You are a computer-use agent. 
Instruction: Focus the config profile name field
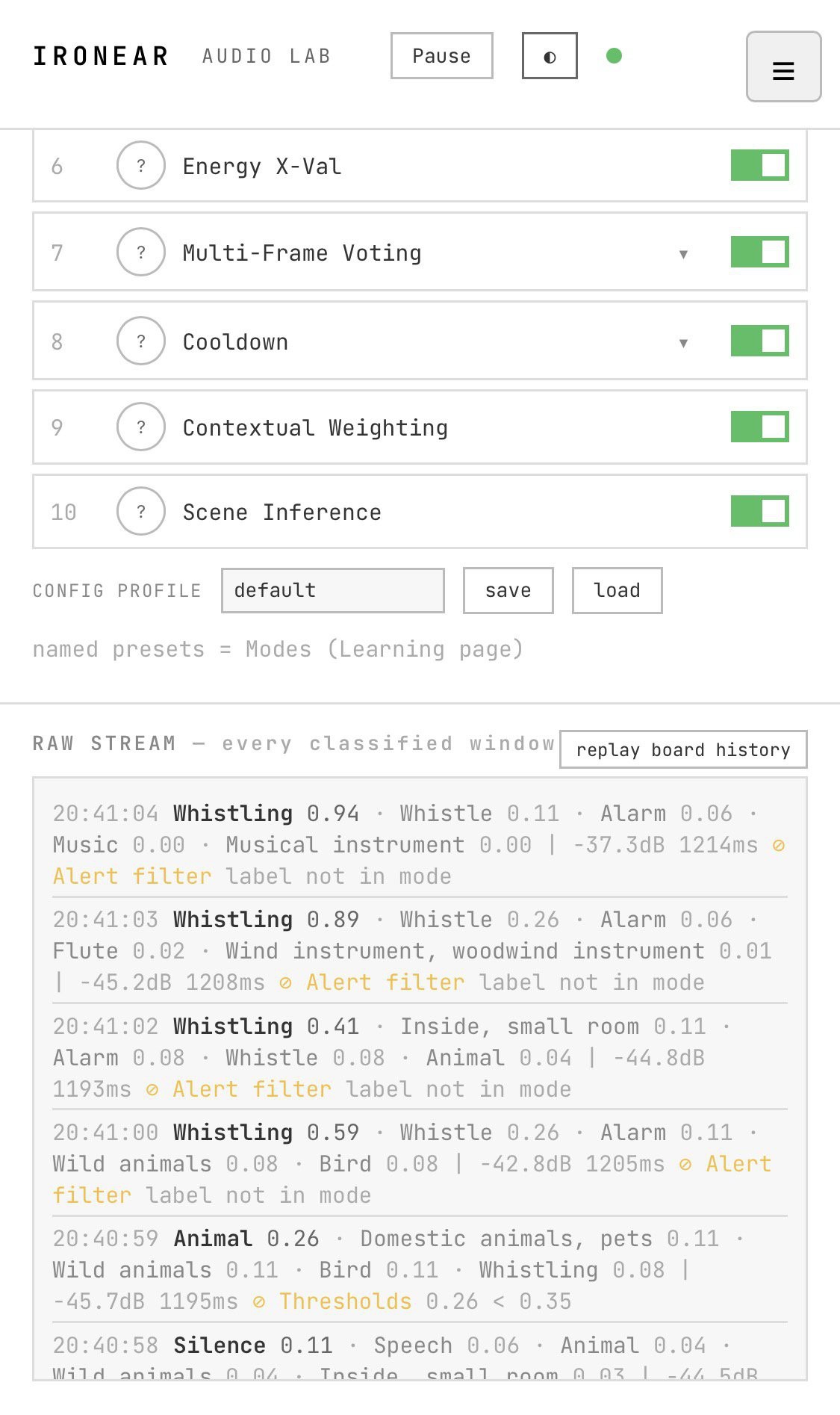point(333,590)
